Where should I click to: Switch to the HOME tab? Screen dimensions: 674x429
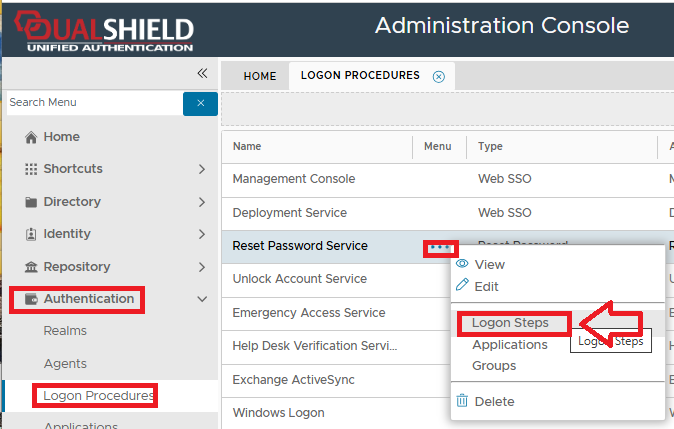coord(260,76)
